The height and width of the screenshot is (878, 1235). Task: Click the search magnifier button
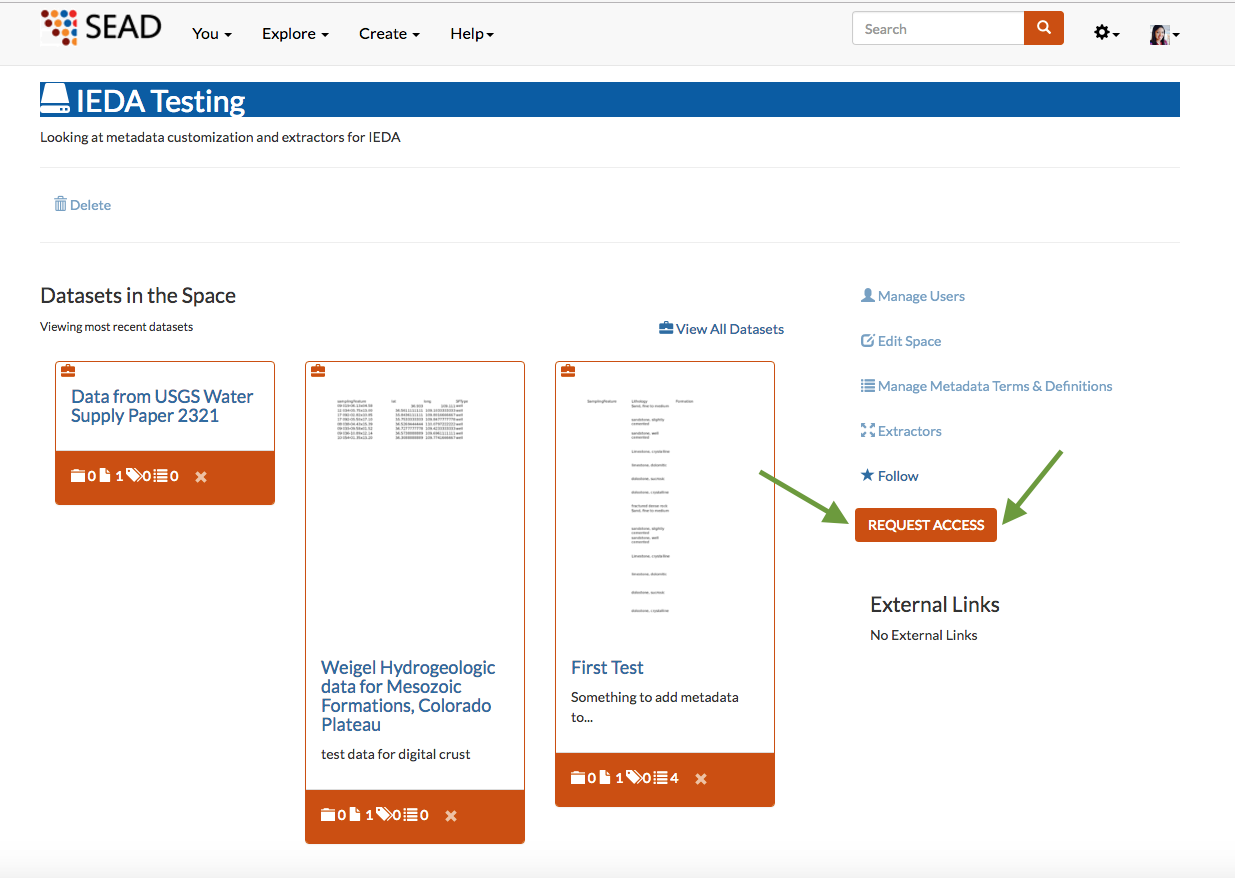[x=1043, y=29]
